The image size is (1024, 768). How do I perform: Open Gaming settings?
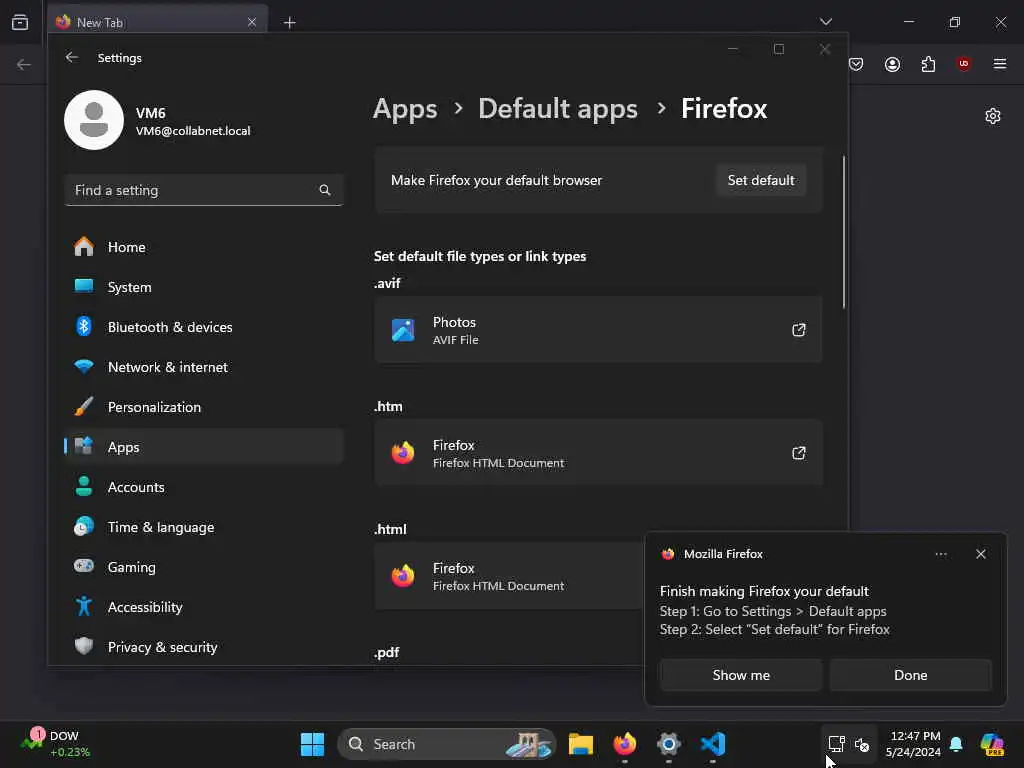(x=204, y=567)
